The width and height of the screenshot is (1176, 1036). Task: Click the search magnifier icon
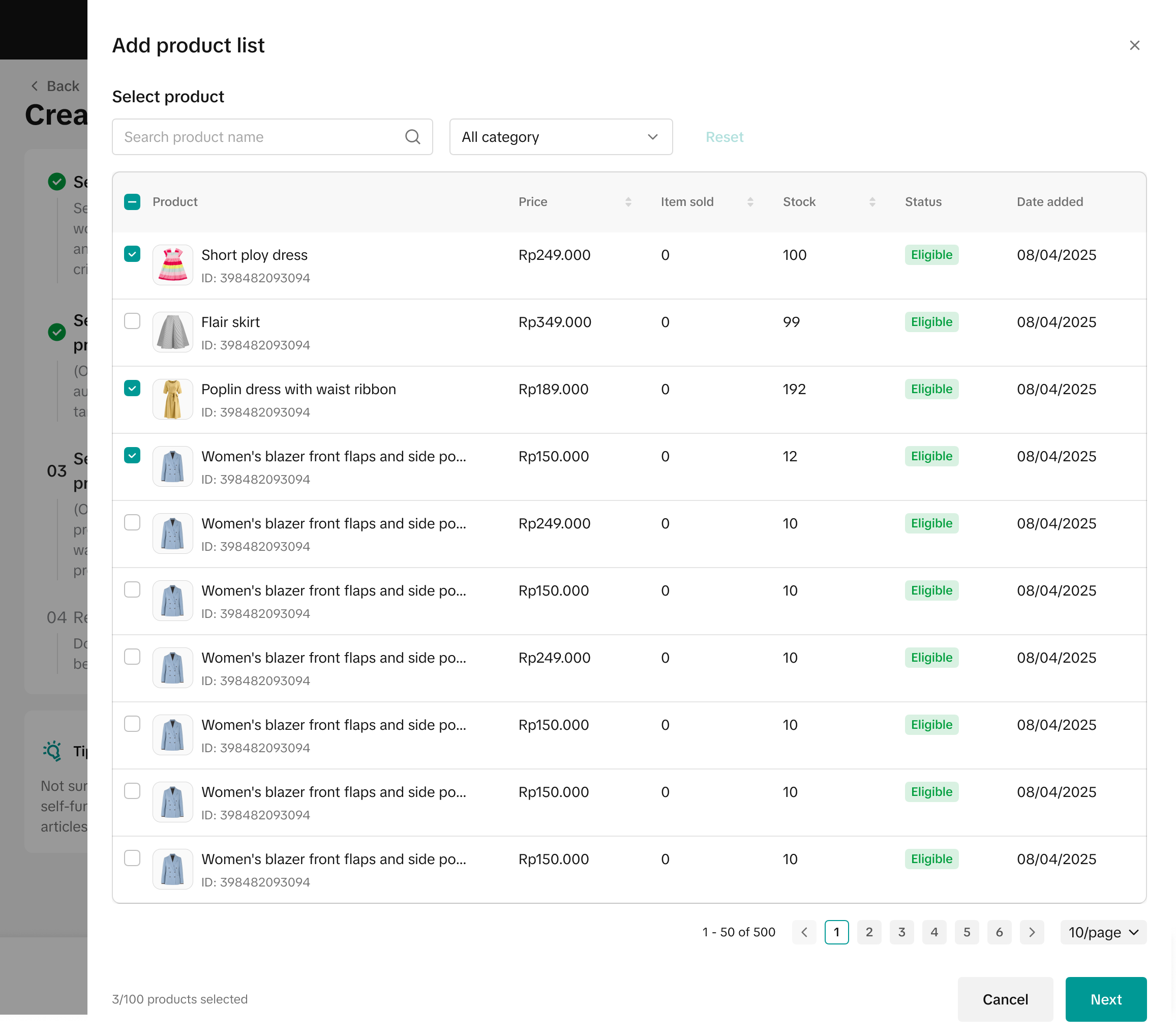coord(412,137)
